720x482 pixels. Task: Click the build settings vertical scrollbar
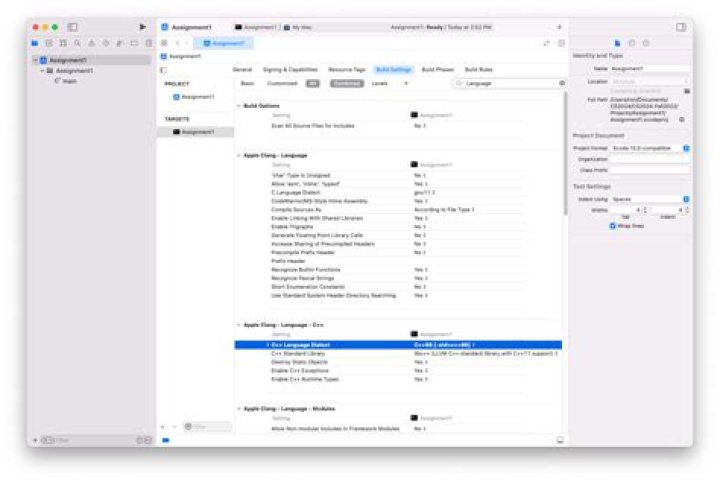565,154
